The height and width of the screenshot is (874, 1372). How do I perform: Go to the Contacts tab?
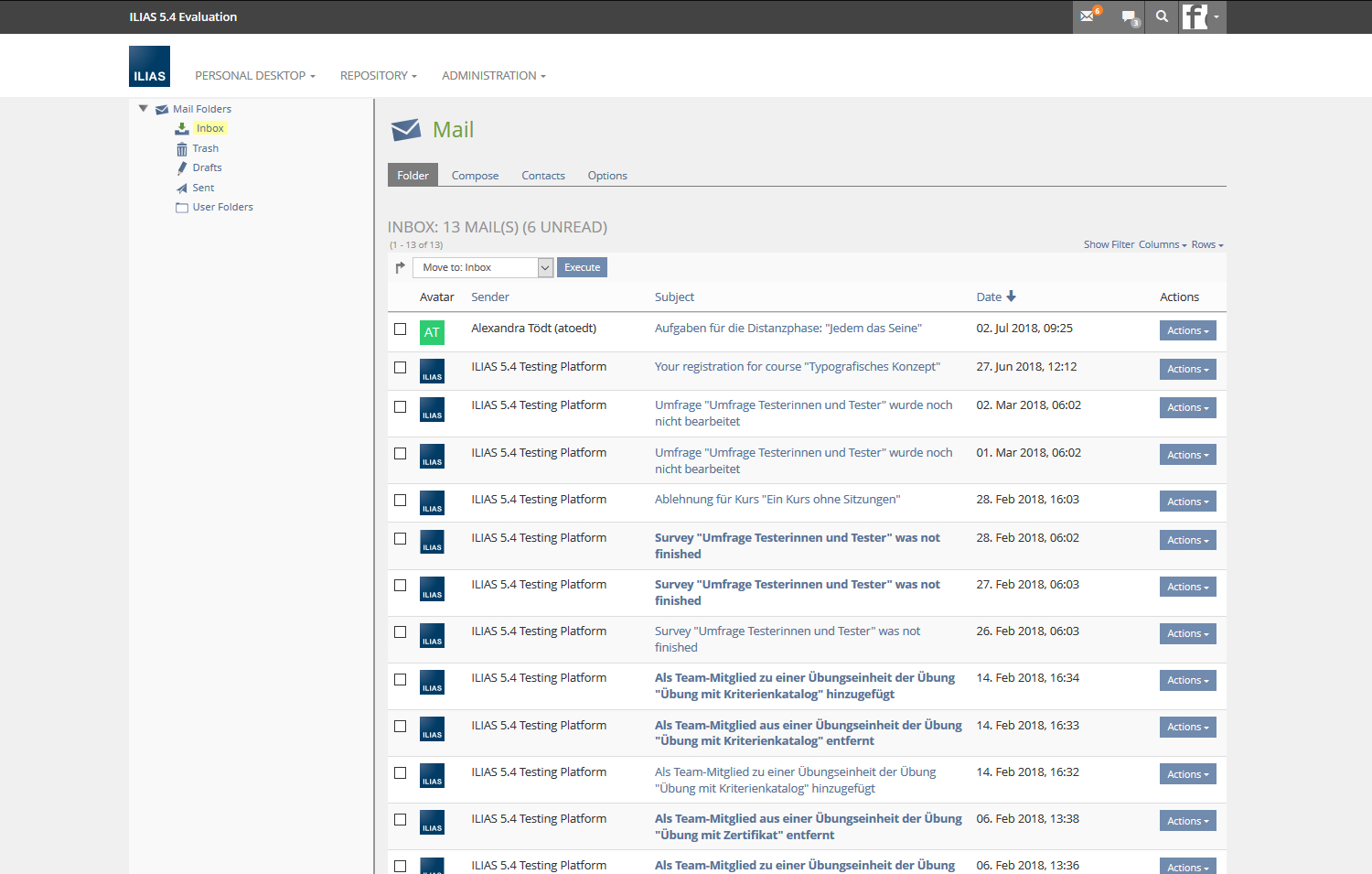(x=543, y=176)
